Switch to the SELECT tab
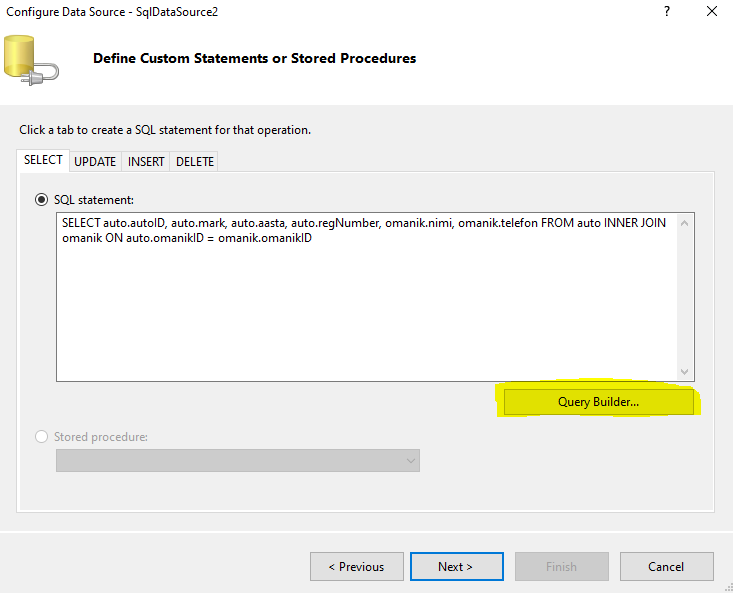Viewport: 733px width, 593px height. (x=43, y=160)
